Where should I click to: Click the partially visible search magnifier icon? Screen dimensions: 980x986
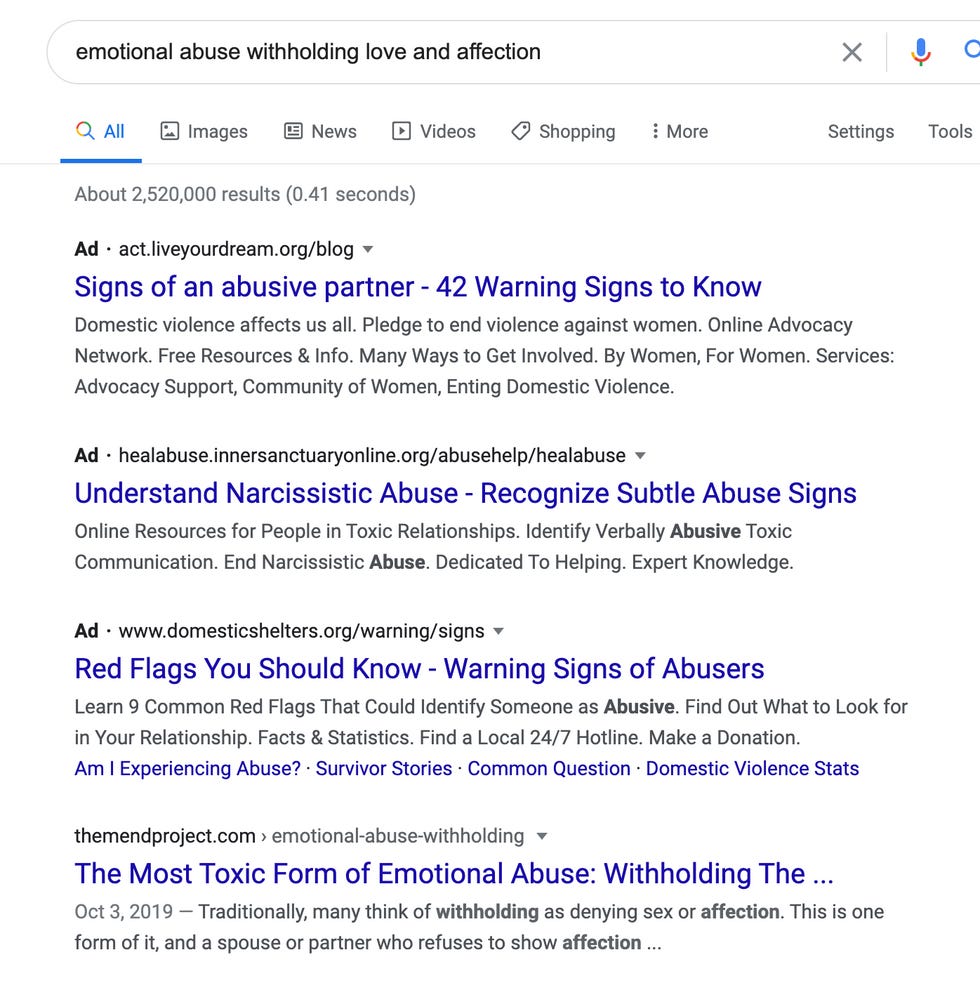(x=972, y=49)
